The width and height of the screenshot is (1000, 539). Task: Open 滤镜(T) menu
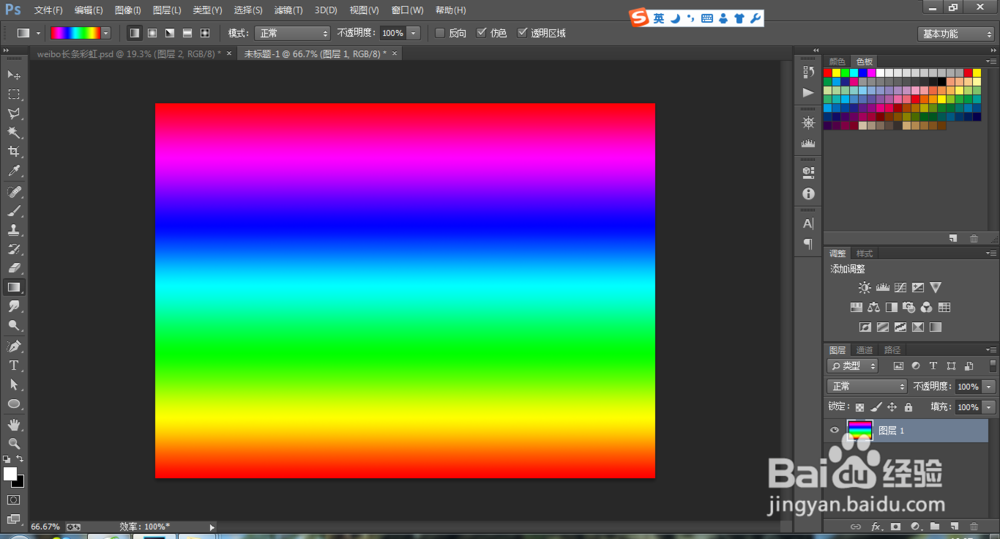[x=288, y=10]
